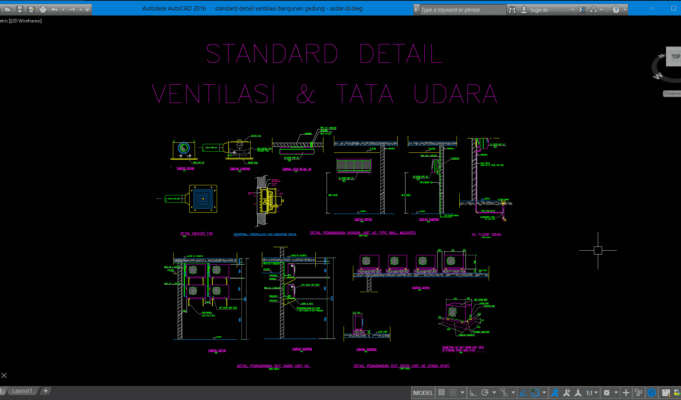Open Polar Tracking angles dropdown arrow
681x400 pixels.
click(494, 393)
